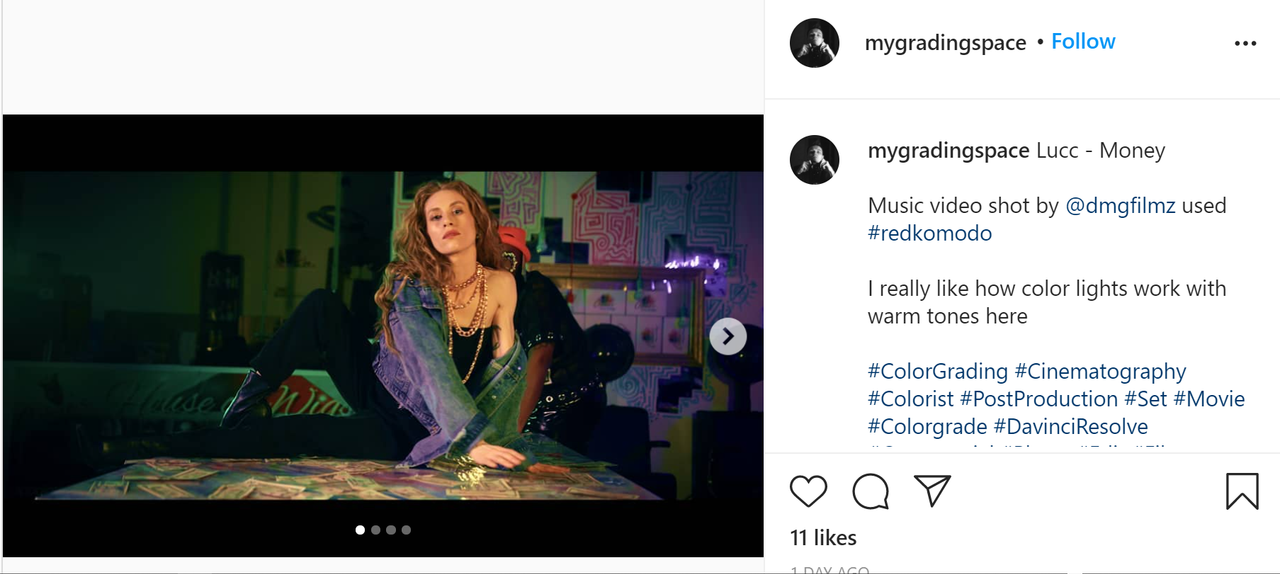The width and height of the screenshot is (1280, 574).
Task: Go to the next image with the arrow
Action: pos(728,336)
